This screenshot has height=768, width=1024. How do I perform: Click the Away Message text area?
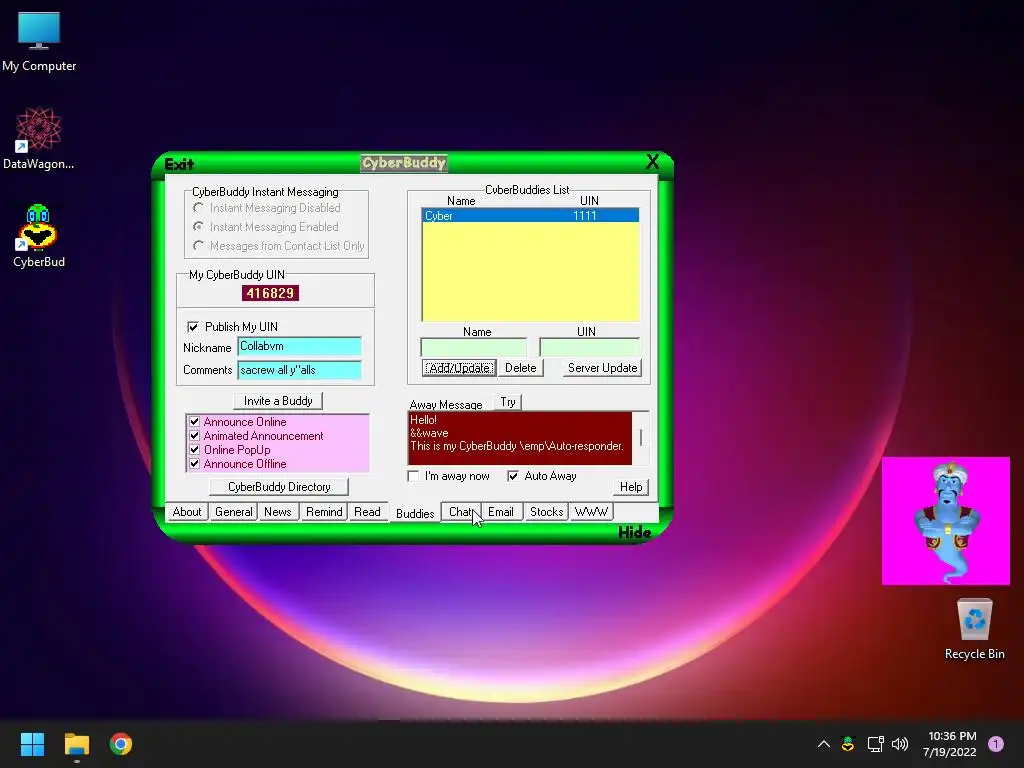pyautogui.click(x=520, y=438)
